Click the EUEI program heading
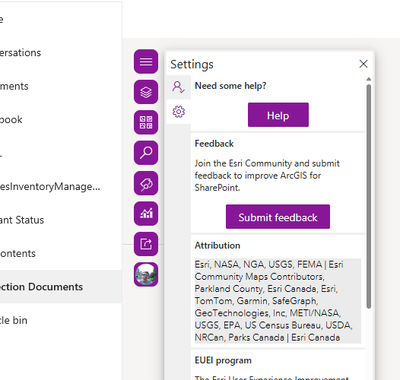Image resolution: width=400 pixels, height=380 pixels. [223, 361]
